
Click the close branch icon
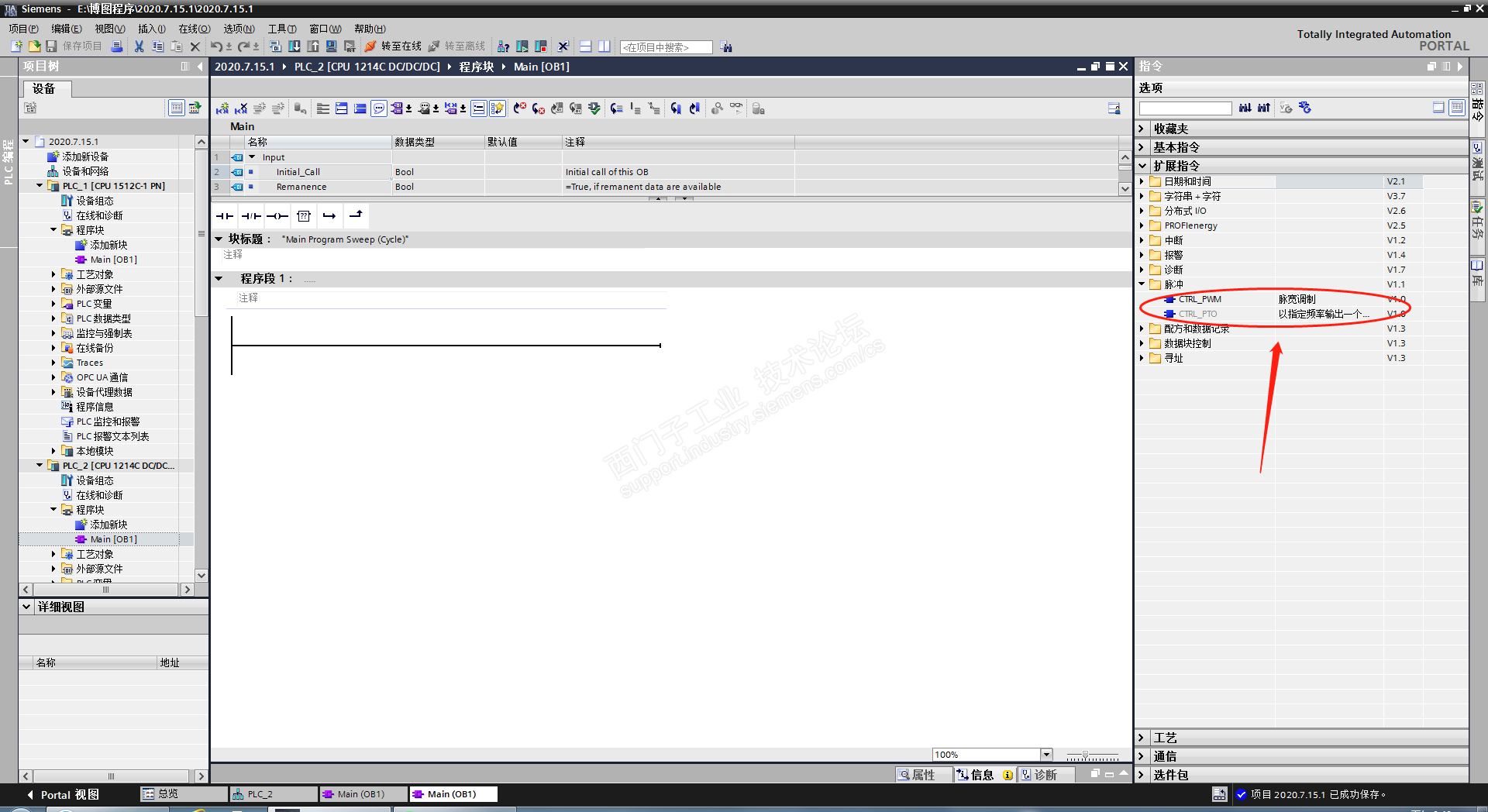point(356,216)
